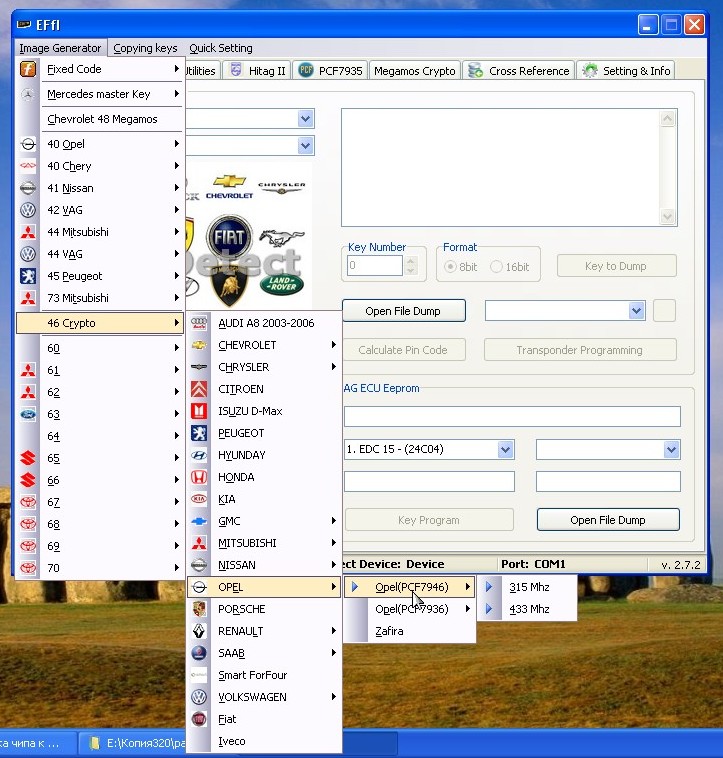This screenshot has width=723, height=758.
Task: Switch to the Megamos Crypto tab
Action: [414, 71]
